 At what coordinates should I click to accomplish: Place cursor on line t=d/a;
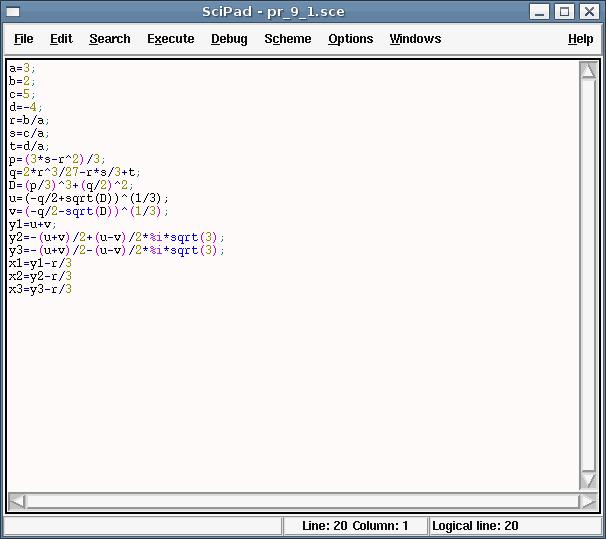pos(29,146)
